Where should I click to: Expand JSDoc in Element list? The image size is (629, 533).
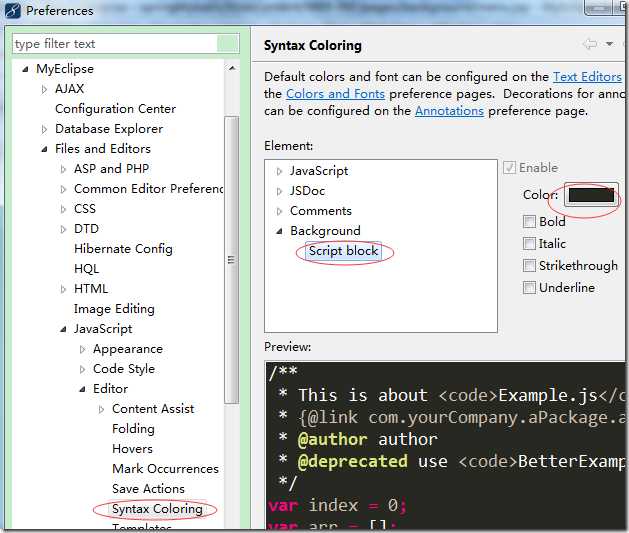point(279,192)
